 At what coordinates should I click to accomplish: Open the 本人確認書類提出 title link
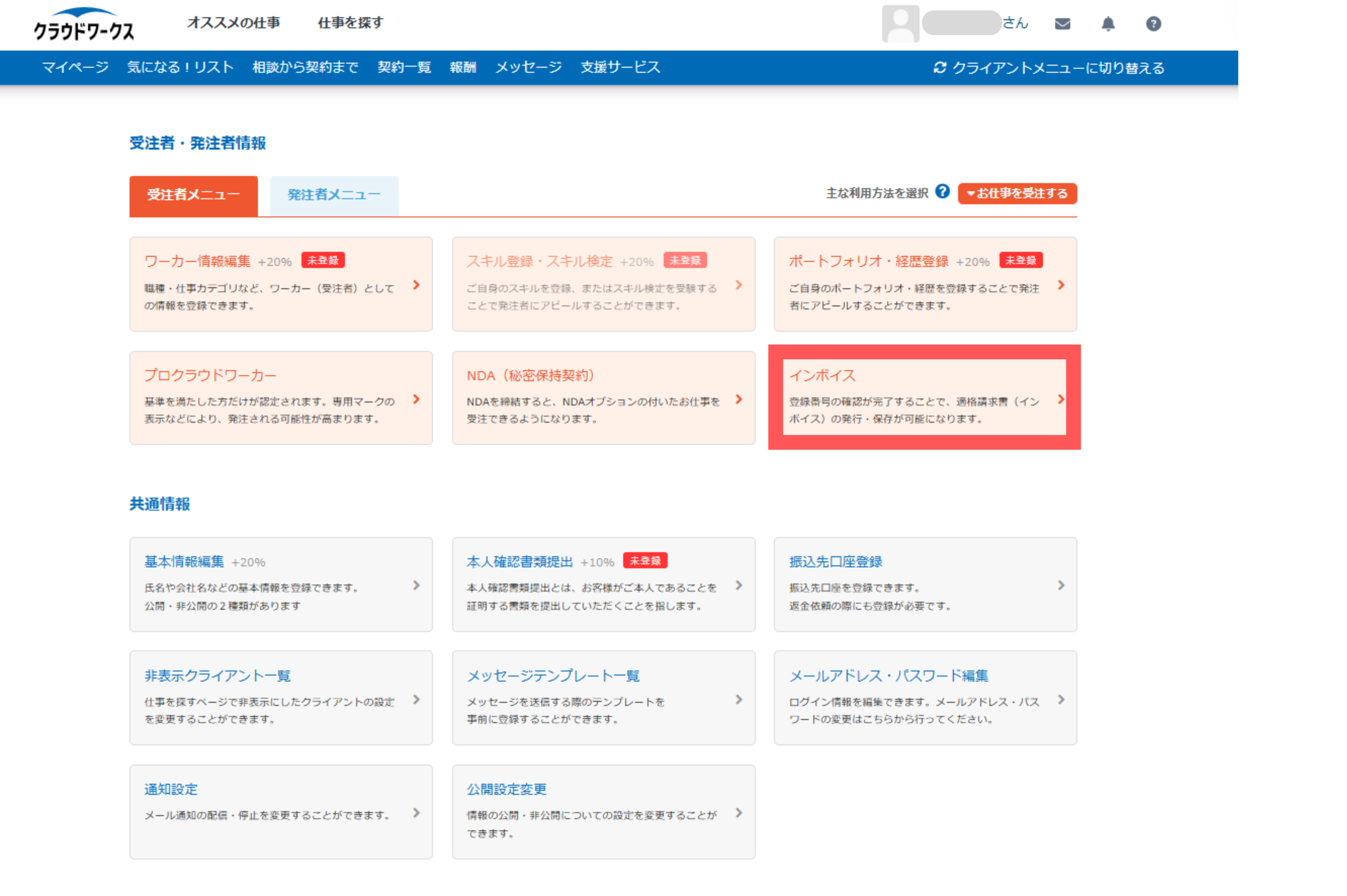point(520,562)
